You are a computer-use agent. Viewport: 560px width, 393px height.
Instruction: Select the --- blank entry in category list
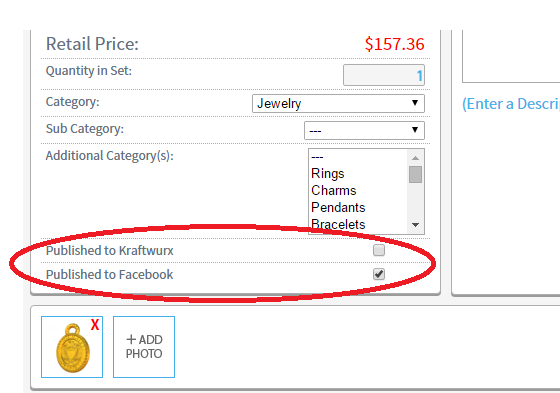[317, 157]
